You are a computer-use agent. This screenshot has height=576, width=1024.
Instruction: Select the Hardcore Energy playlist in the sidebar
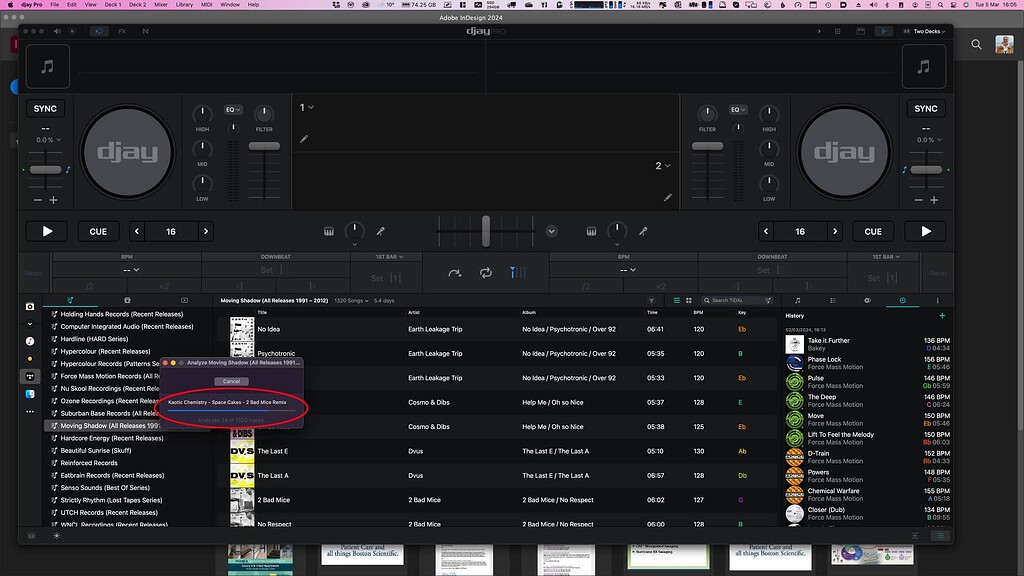click(110, 437)
